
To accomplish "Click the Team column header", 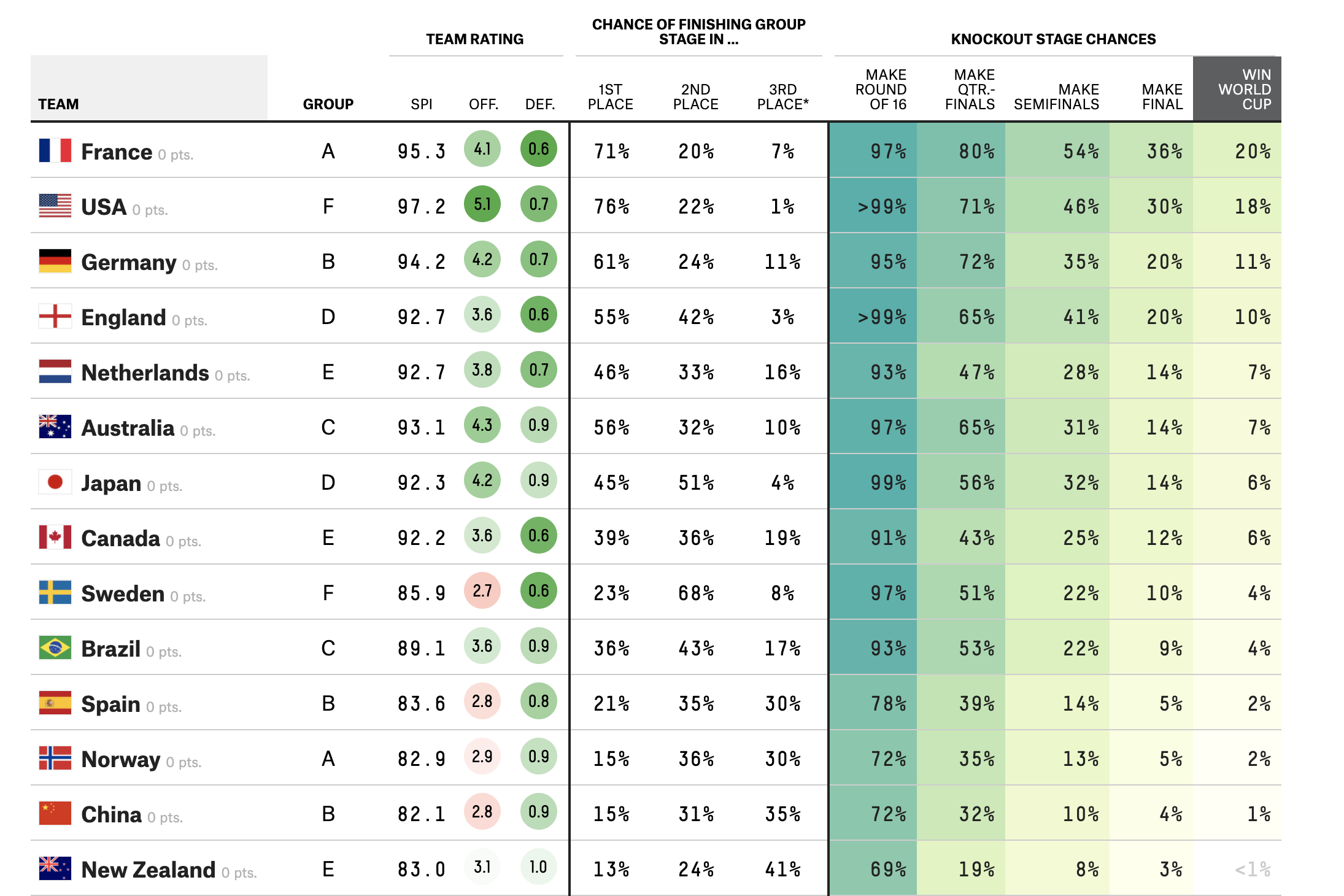I will [x=58, y=104].
